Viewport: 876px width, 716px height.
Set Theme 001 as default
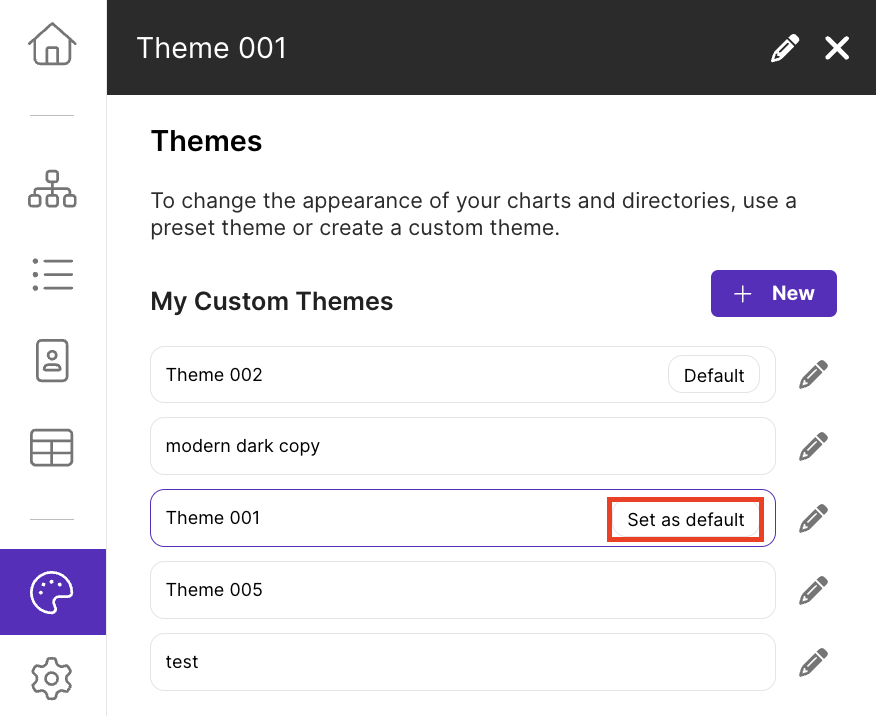(x=685, y=519)
